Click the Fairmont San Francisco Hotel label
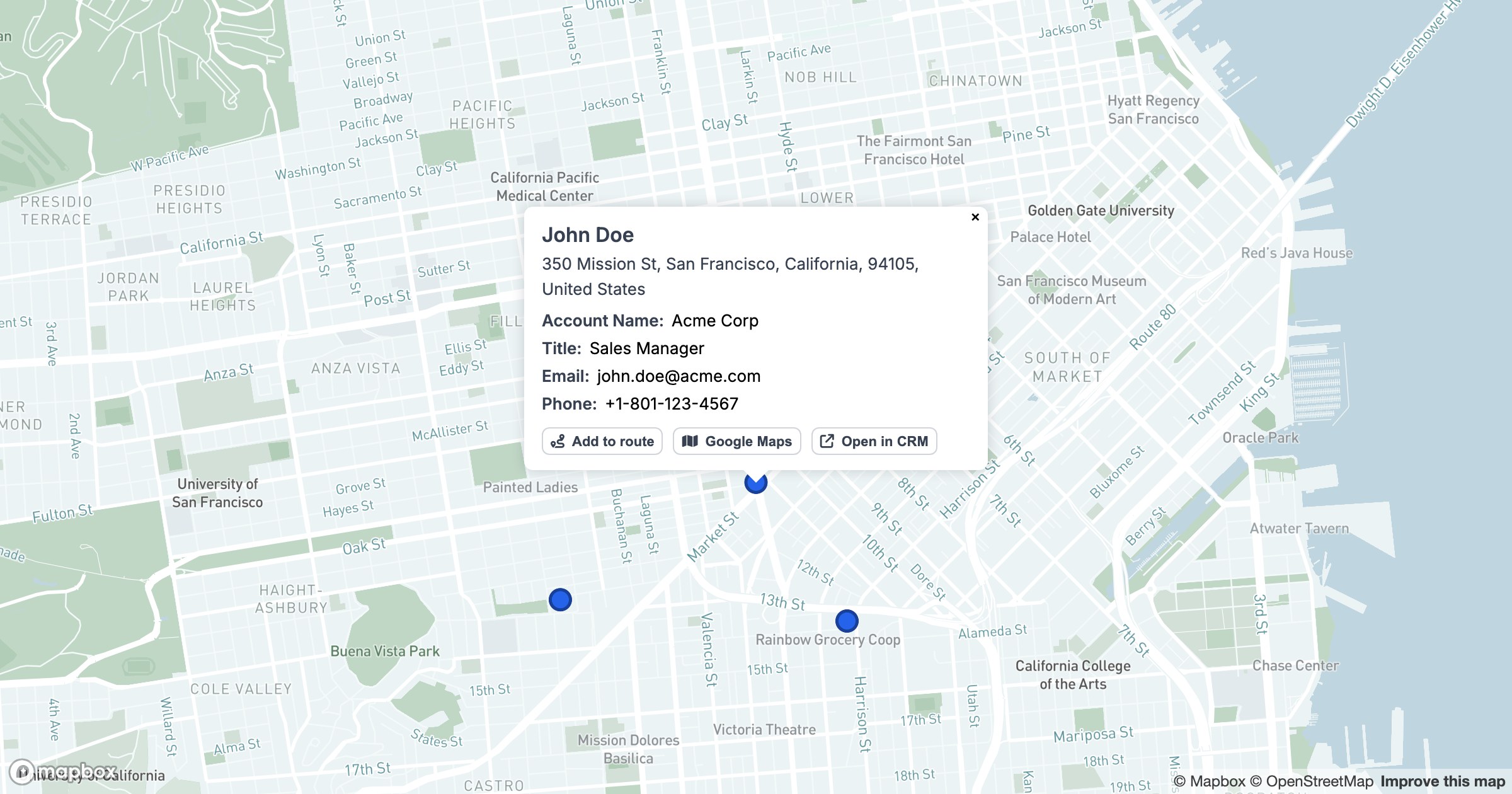Viewport: 1512px width, 794px height. click(913, 150)
